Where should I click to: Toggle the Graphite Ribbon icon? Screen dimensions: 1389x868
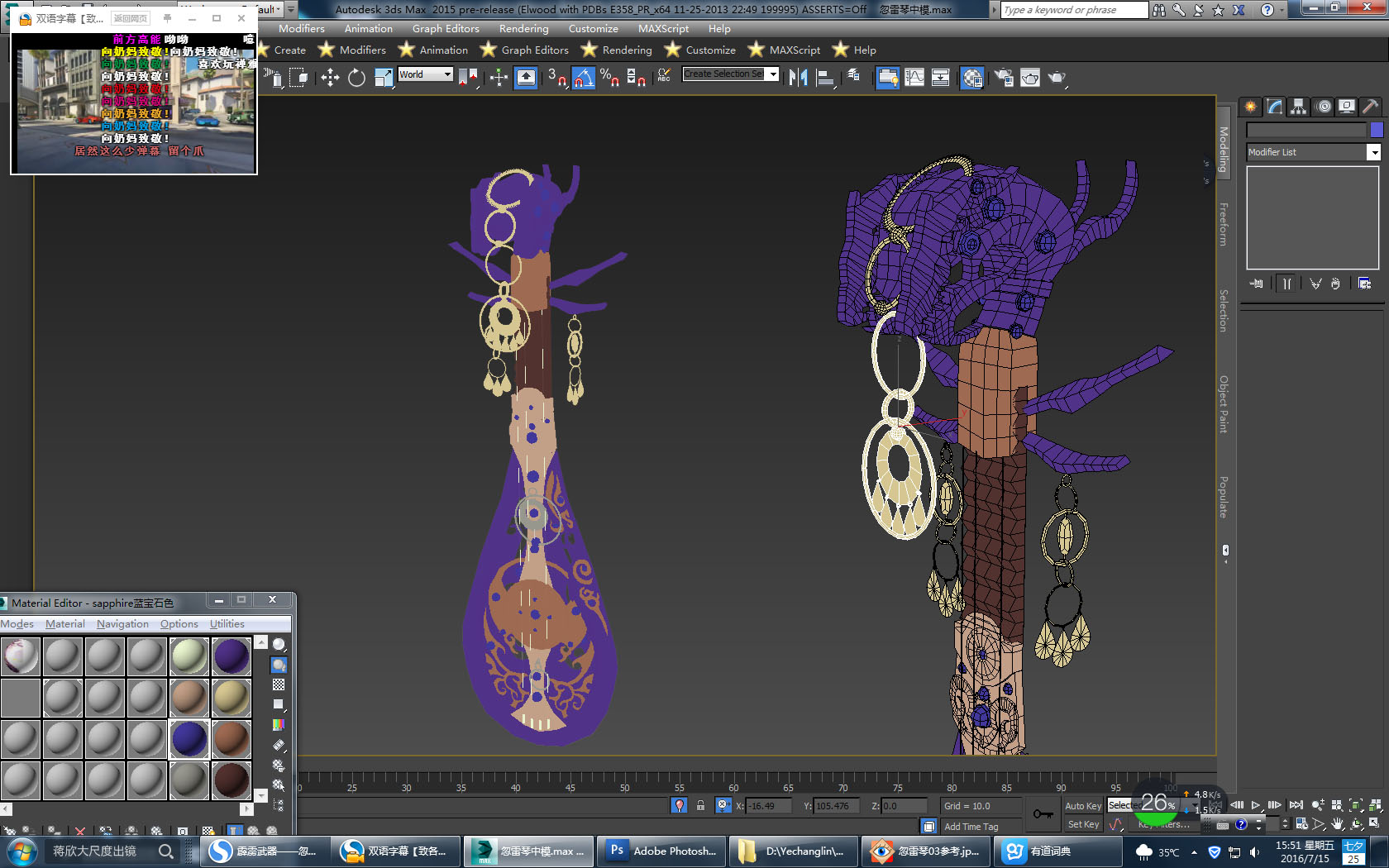888,78
